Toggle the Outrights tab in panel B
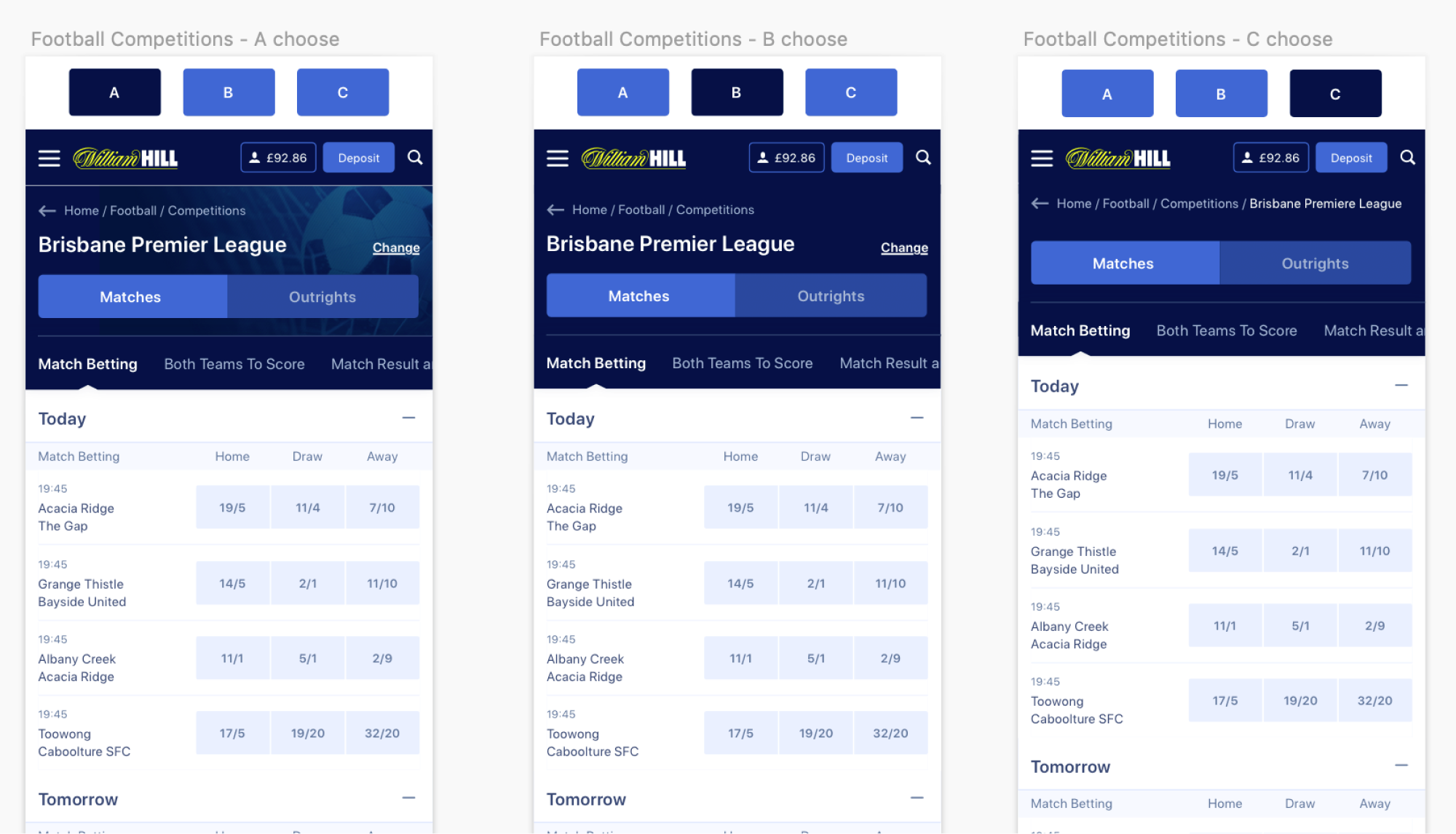Viewport: 1456px width, 834px height. pos(830,296)
